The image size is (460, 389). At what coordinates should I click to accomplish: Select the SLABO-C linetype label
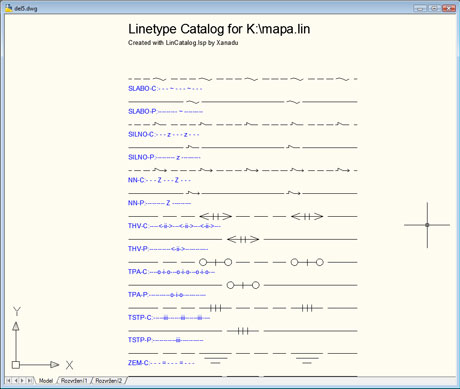(165, 88)
